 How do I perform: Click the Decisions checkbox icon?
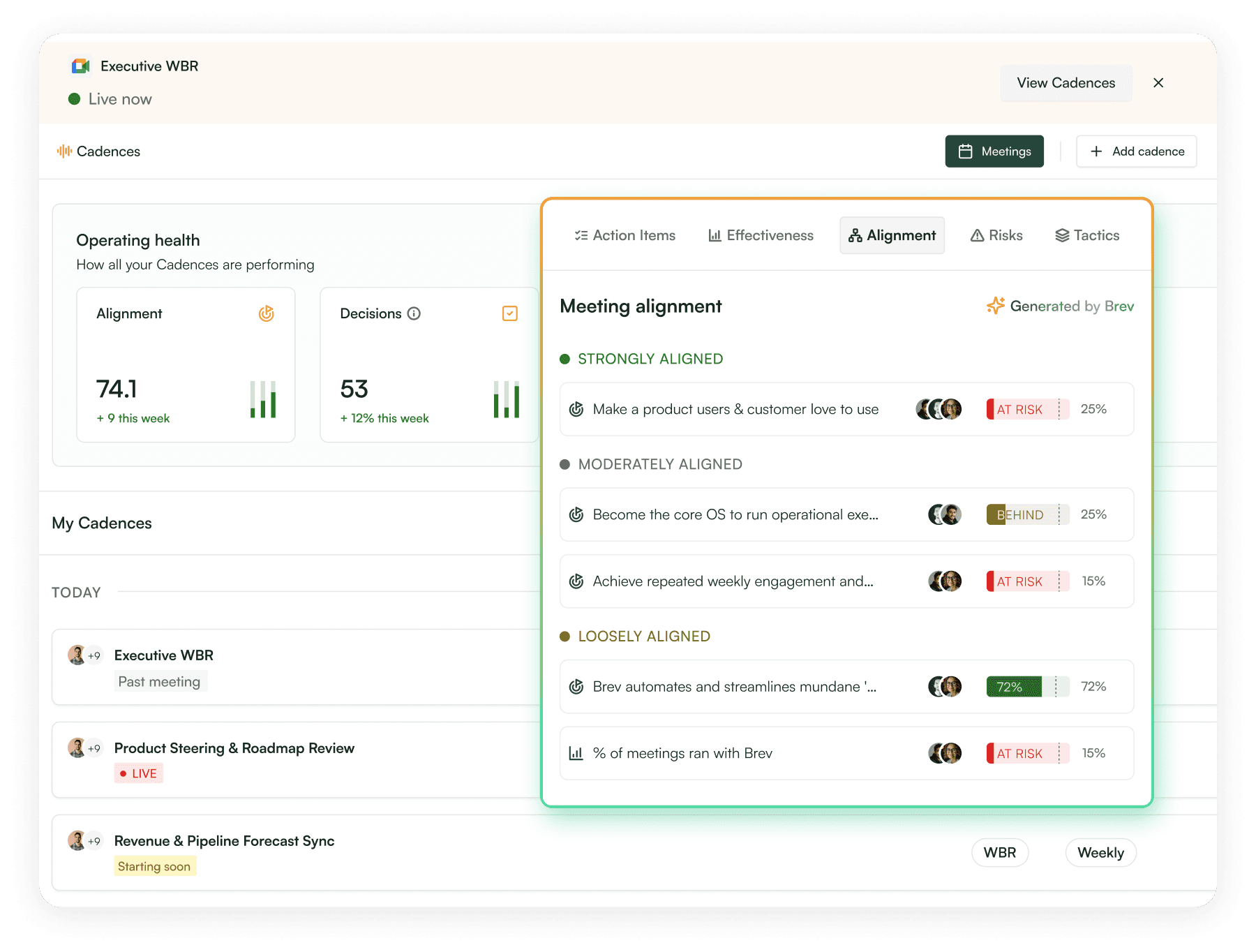[510, 314]
